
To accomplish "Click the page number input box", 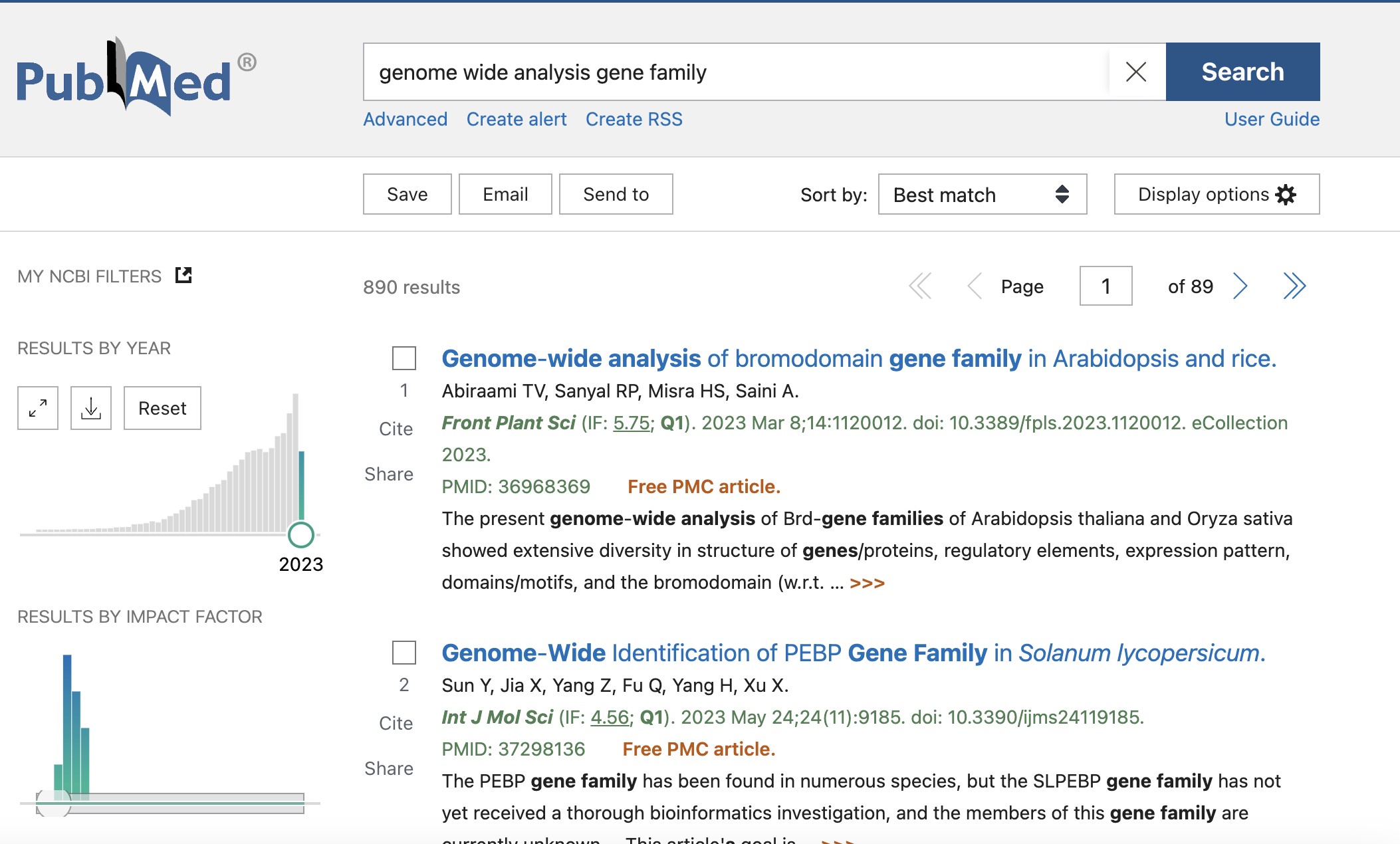I will pyautogui.click(x=1106, y=286).
